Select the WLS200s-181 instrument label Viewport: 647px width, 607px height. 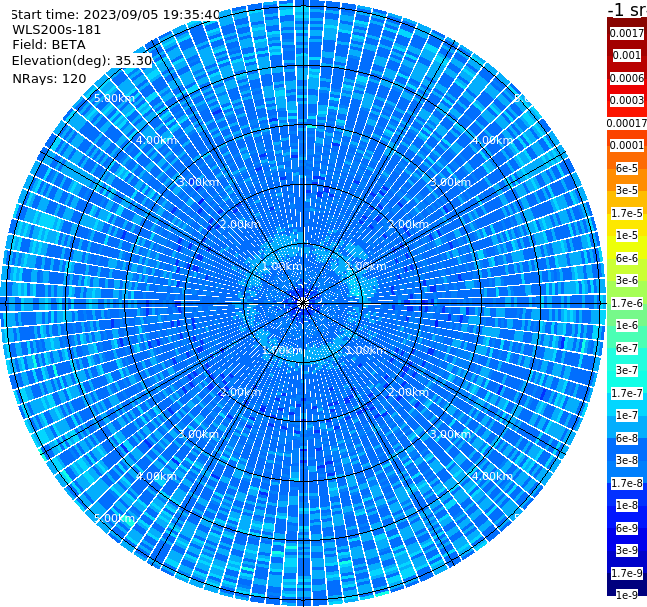point(57,30)
